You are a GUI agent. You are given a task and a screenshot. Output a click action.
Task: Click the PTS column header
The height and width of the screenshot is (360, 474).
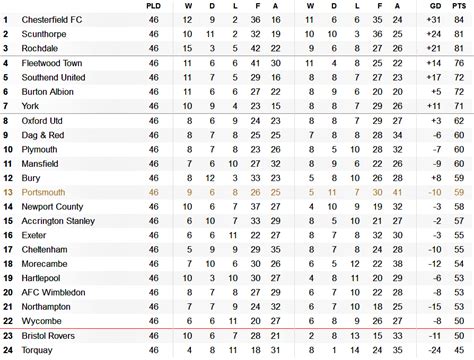(459, 6)
